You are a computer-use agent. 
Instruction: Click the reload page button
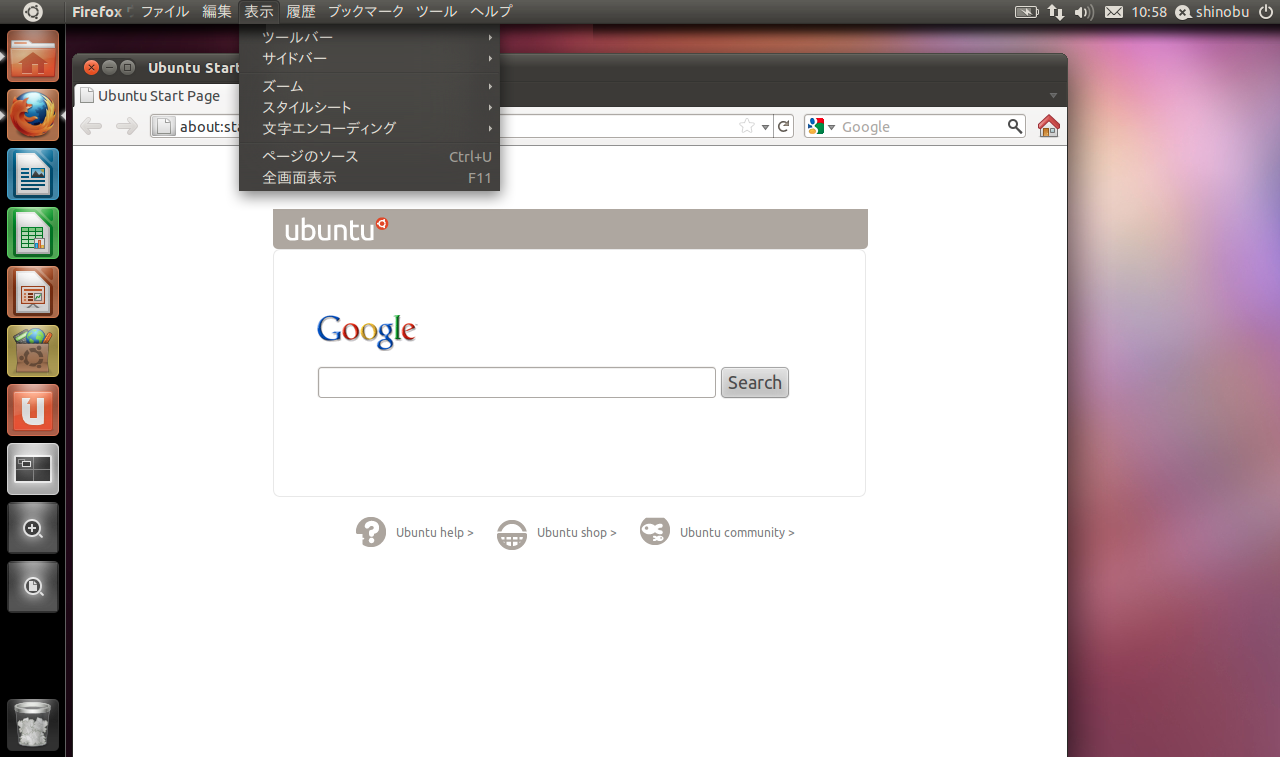pyautogui.click(x=784, y=126)
